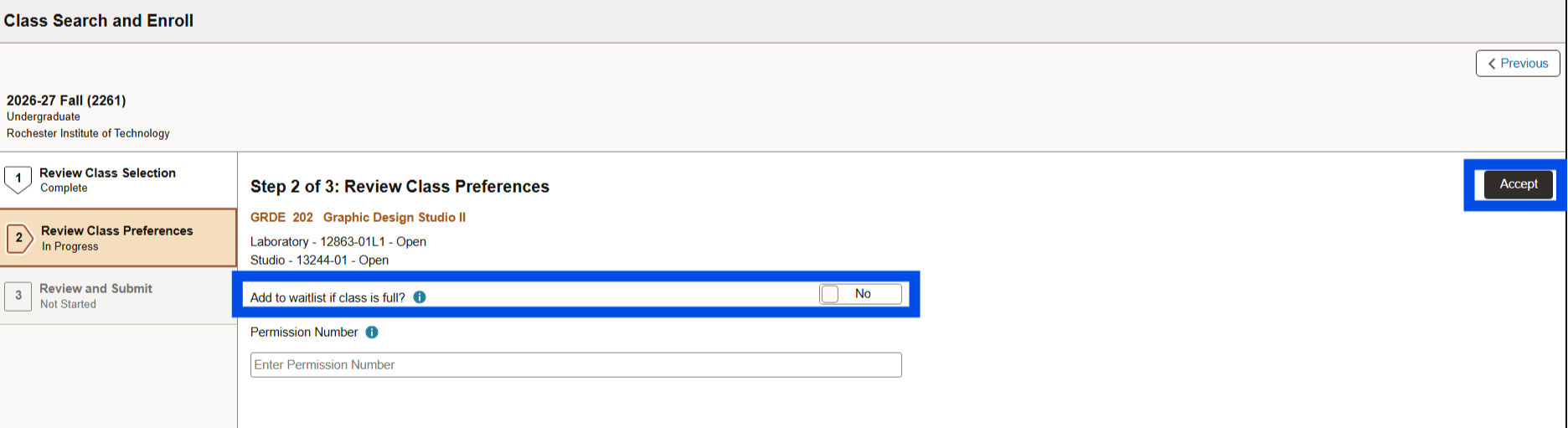Click the step 2 number badge

coord(19,238)
